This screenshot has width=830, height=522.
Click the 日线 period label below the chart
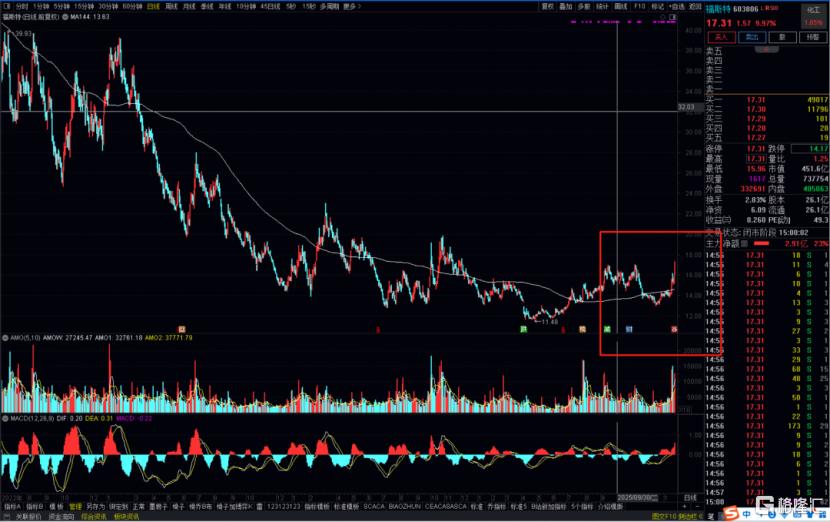690,498
